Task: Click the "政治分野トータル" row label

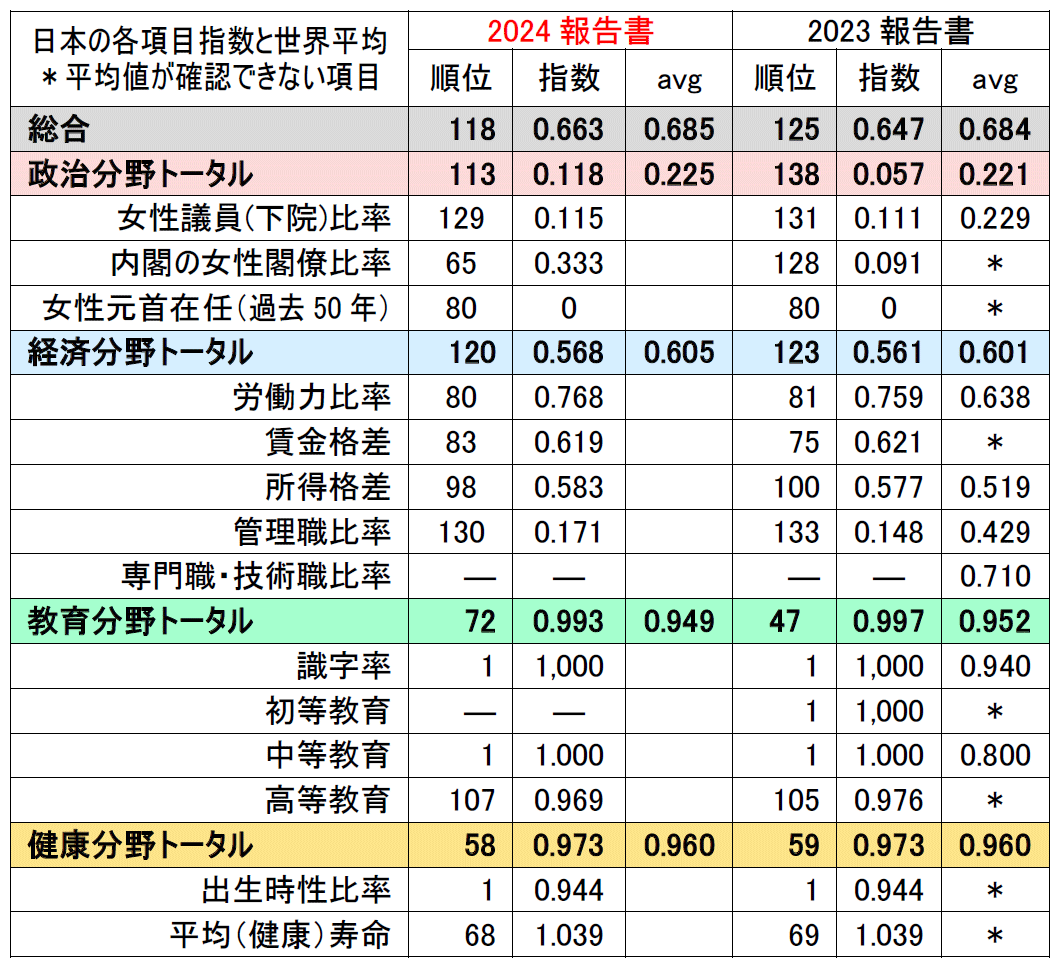Action: point(140,174)
